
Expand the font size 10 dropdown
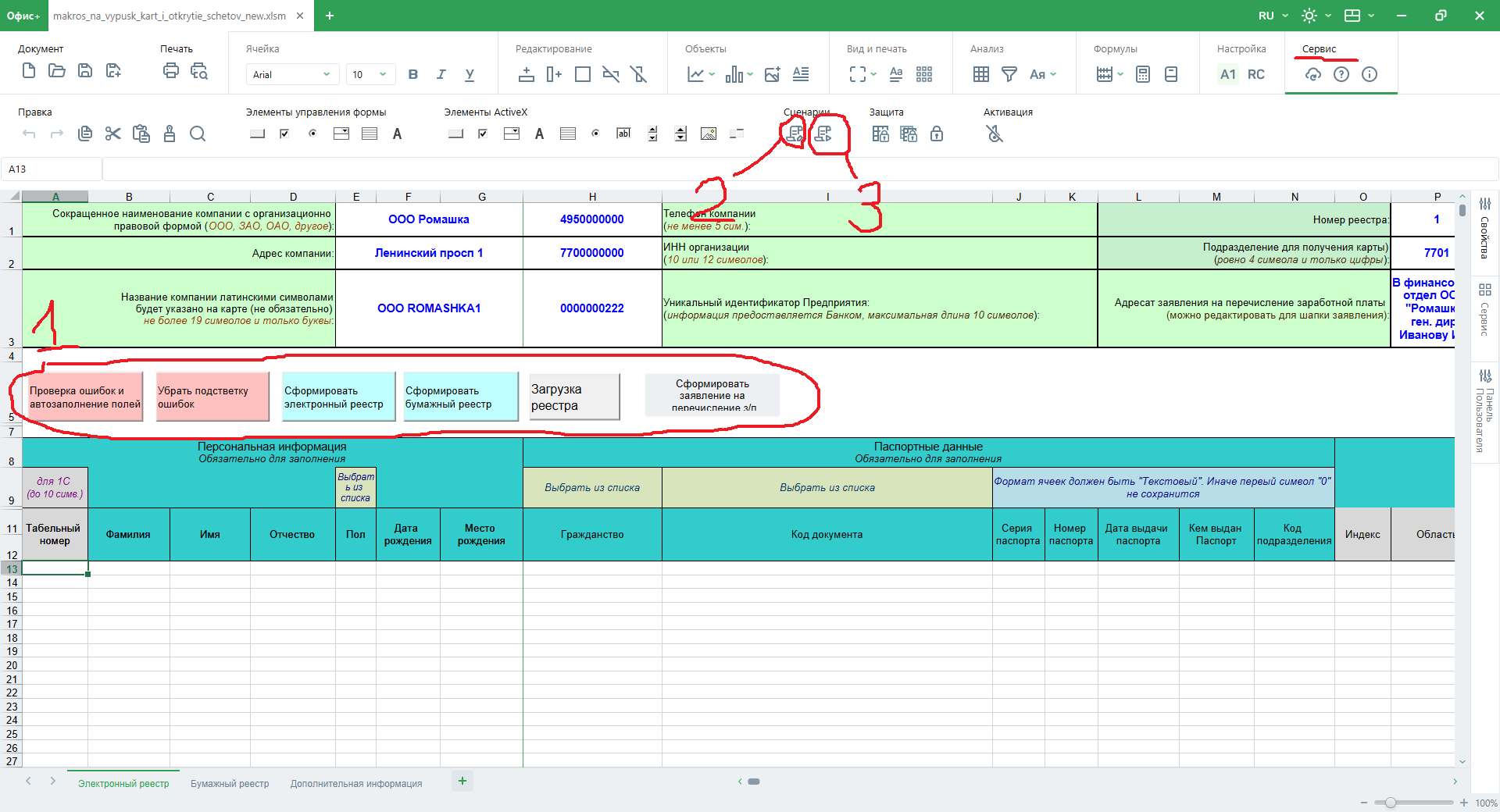(x=383, y=74)
